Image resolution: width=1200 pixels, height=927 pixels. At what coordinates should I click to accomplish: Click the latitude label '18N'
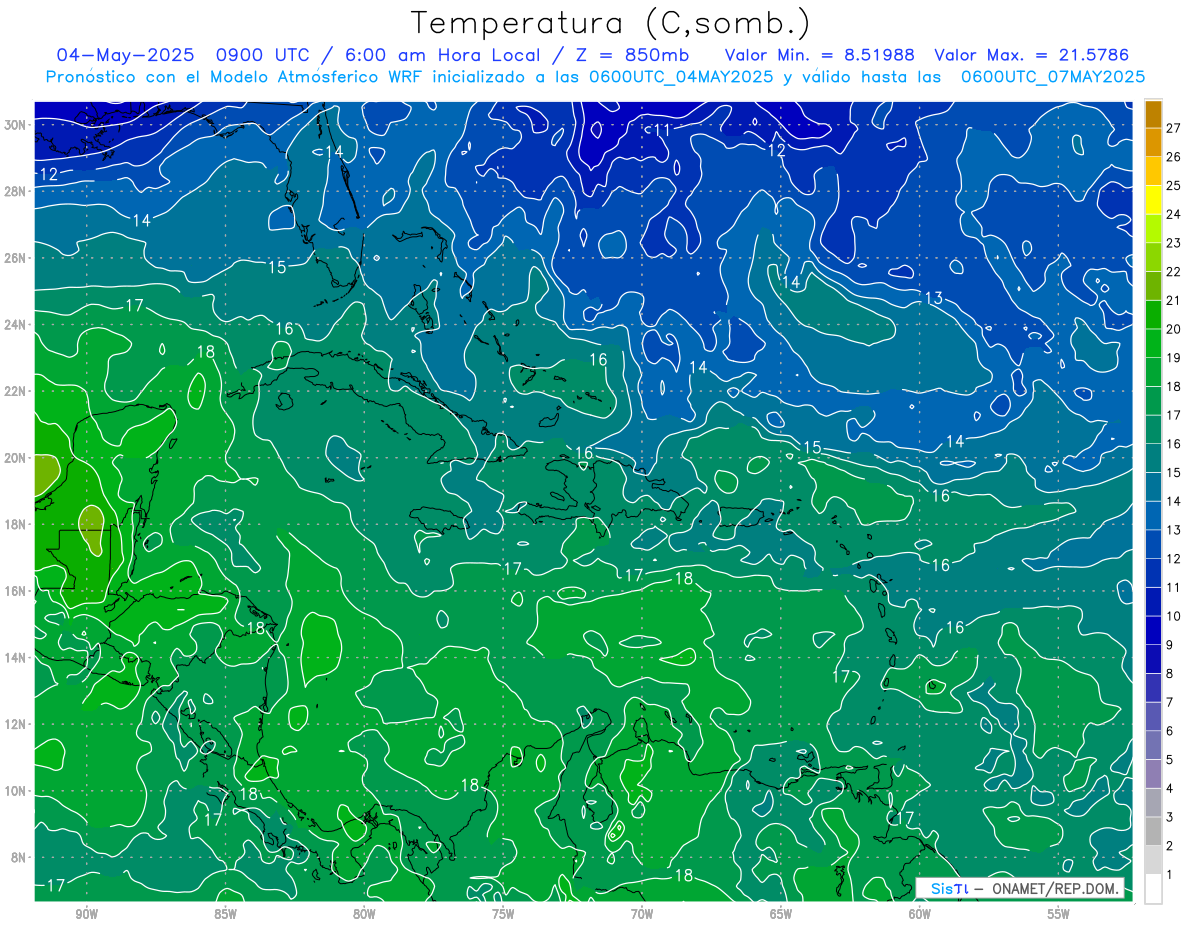(16, 524)
